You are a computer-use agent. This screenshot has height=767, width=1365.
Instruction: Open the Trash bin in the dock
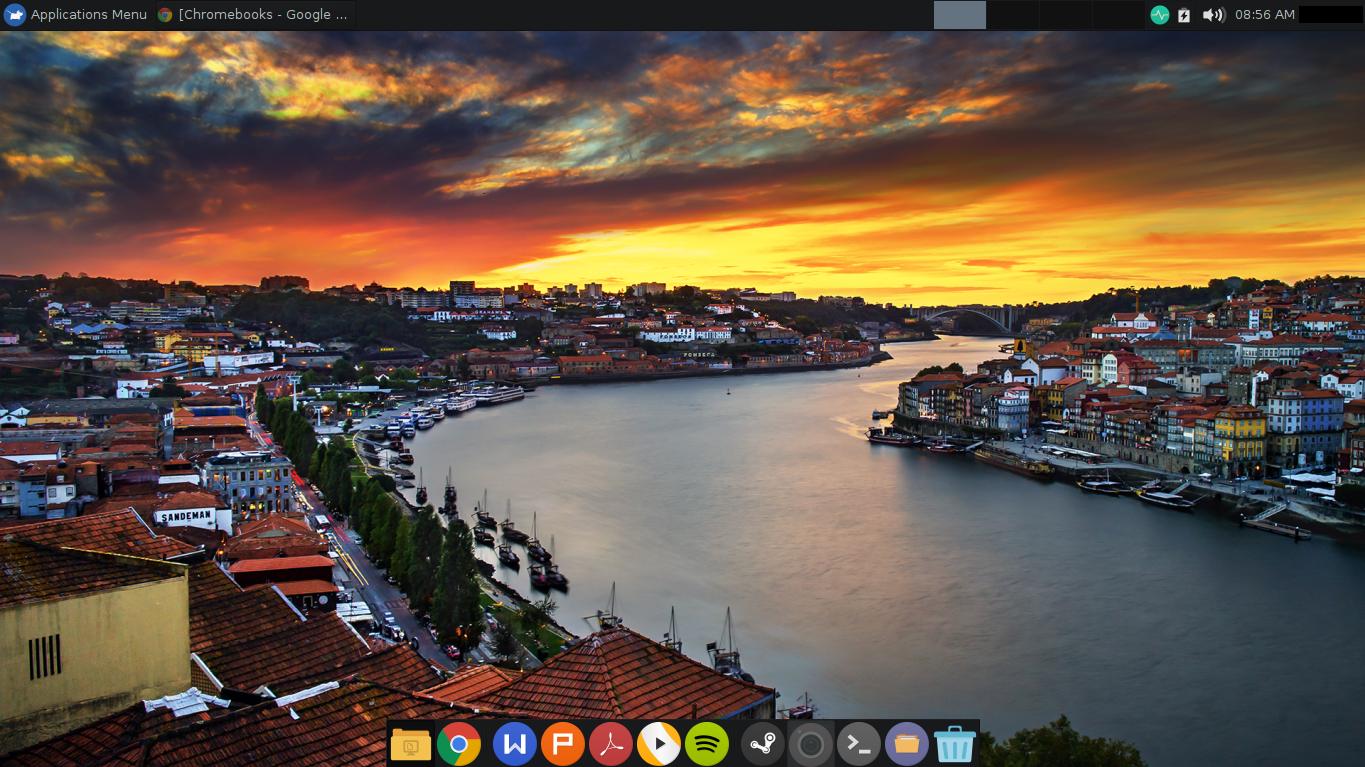click(x=955, y=744)
